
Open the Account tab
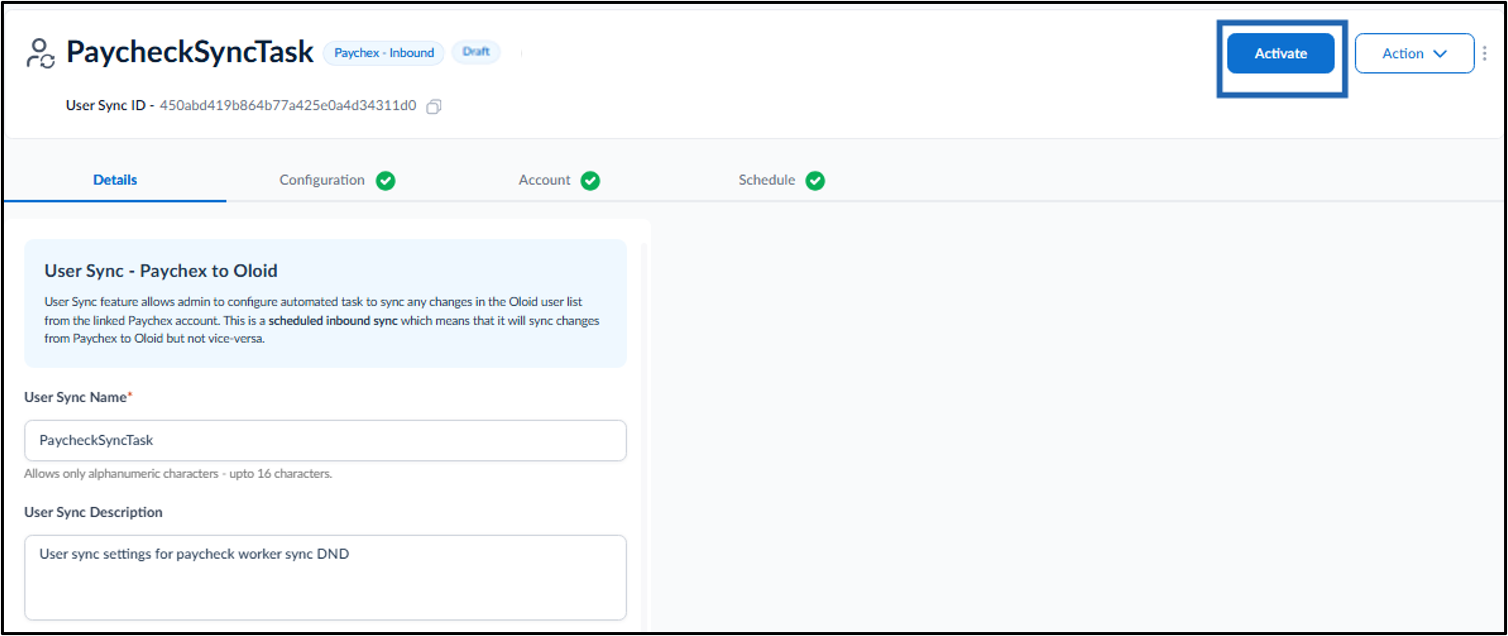(545, 180)
